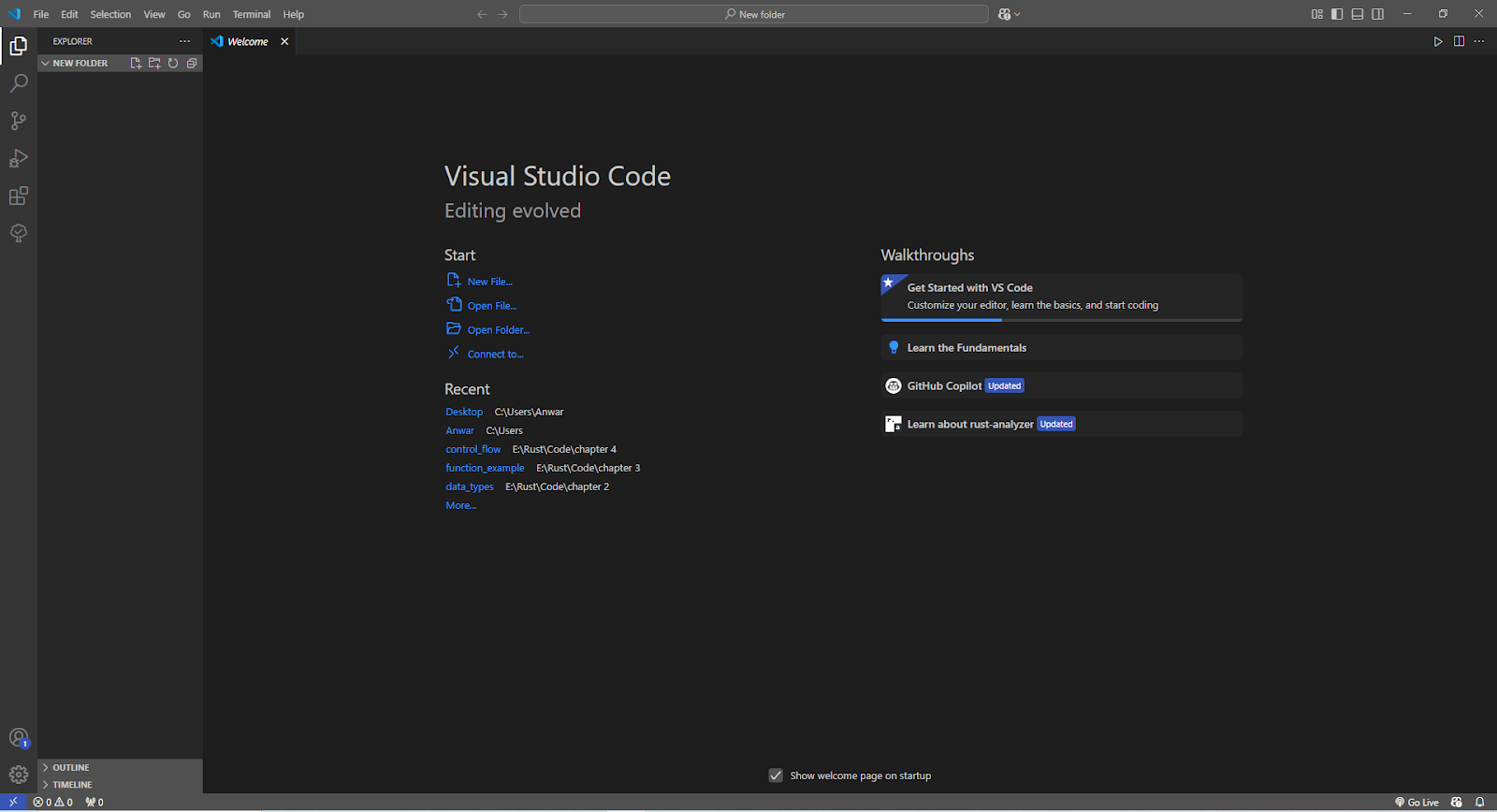Create a new folder in explorer toolbar

tap(154, 64)
